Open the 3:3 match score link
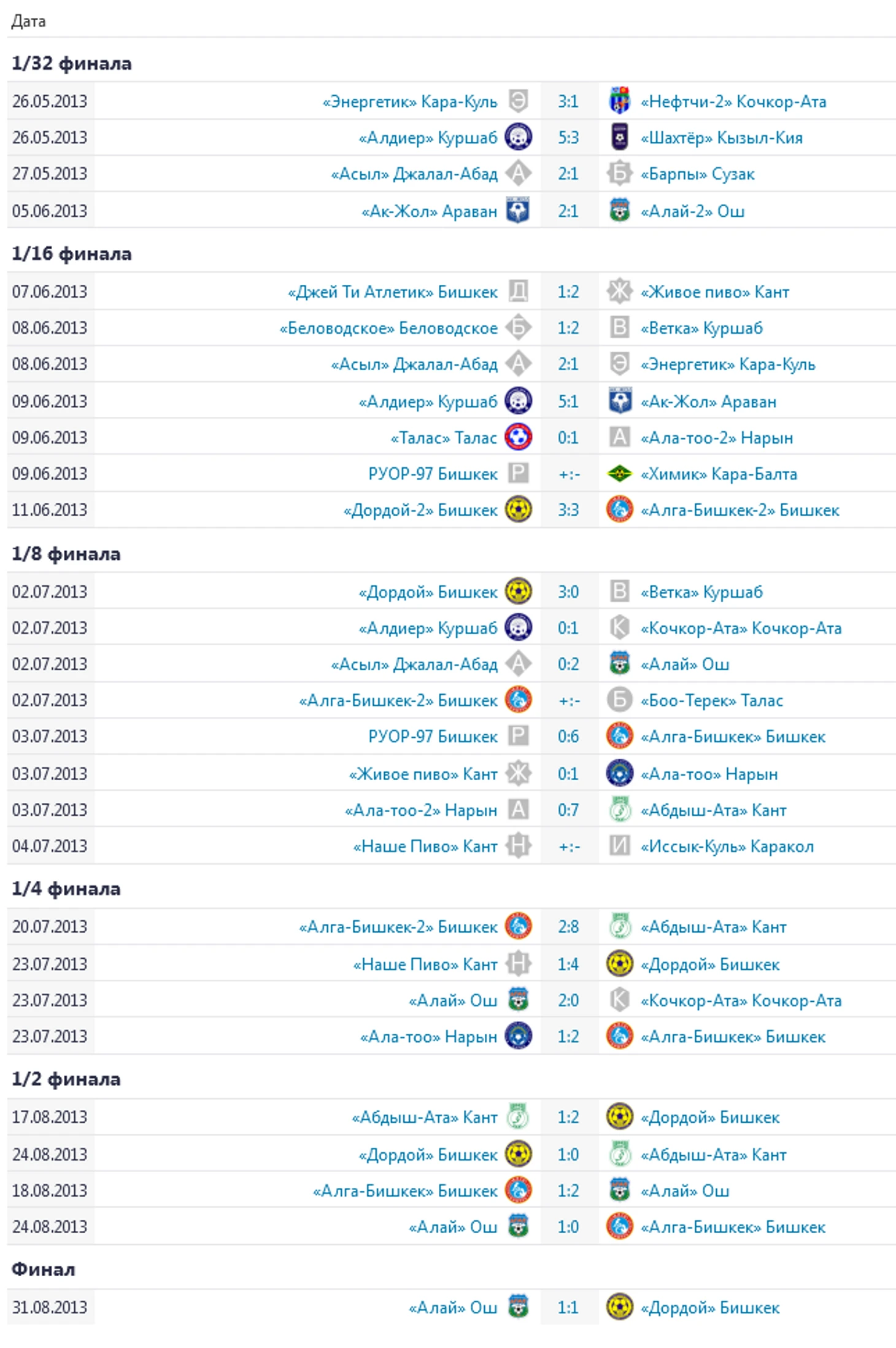896x1348 pixels. 568,510
